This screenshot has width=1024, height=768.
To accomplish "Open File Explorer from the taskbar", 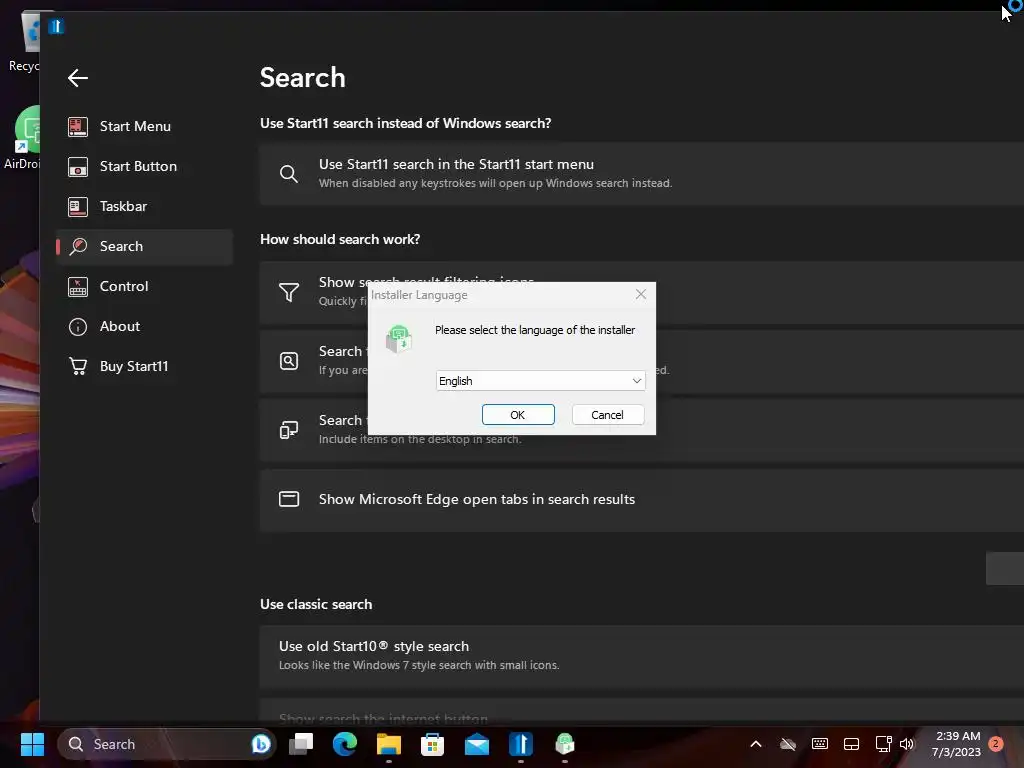I will pos(389,744).
